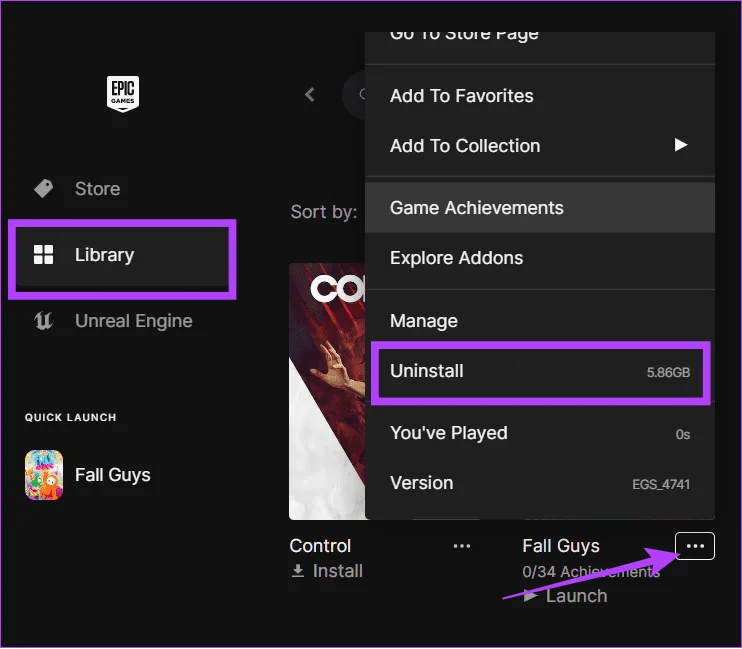Click the Library grid icon

tap(44, 255)
